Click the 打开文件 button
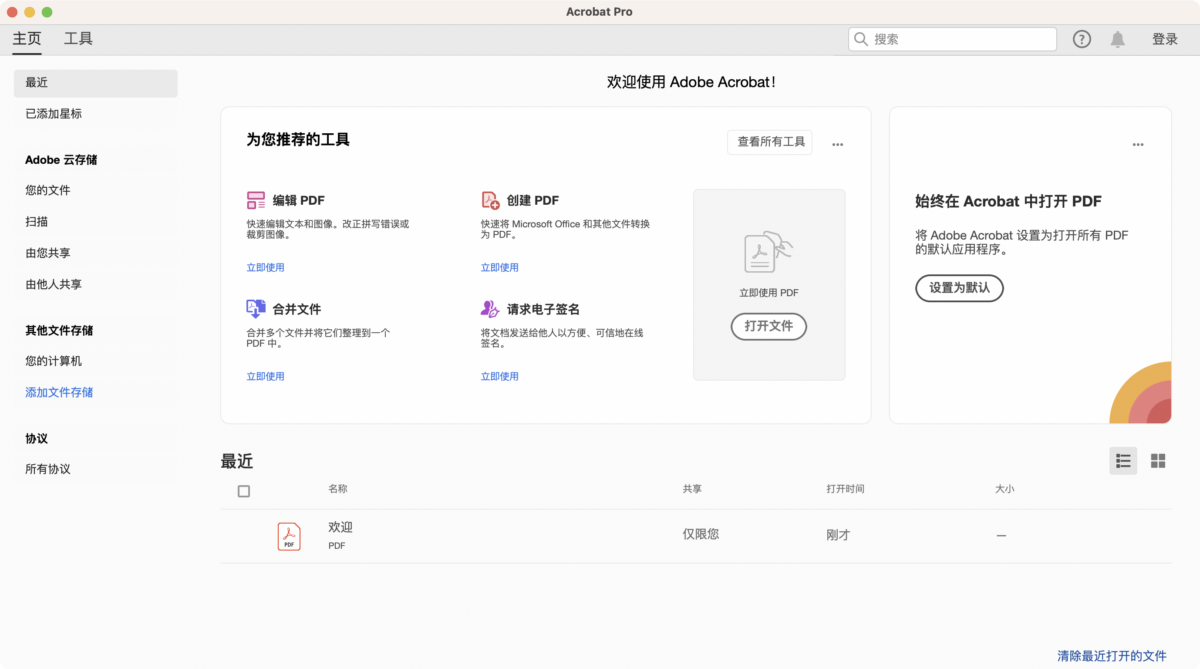This screenshot has width=1200, height=669. click(x=768, y=326)
